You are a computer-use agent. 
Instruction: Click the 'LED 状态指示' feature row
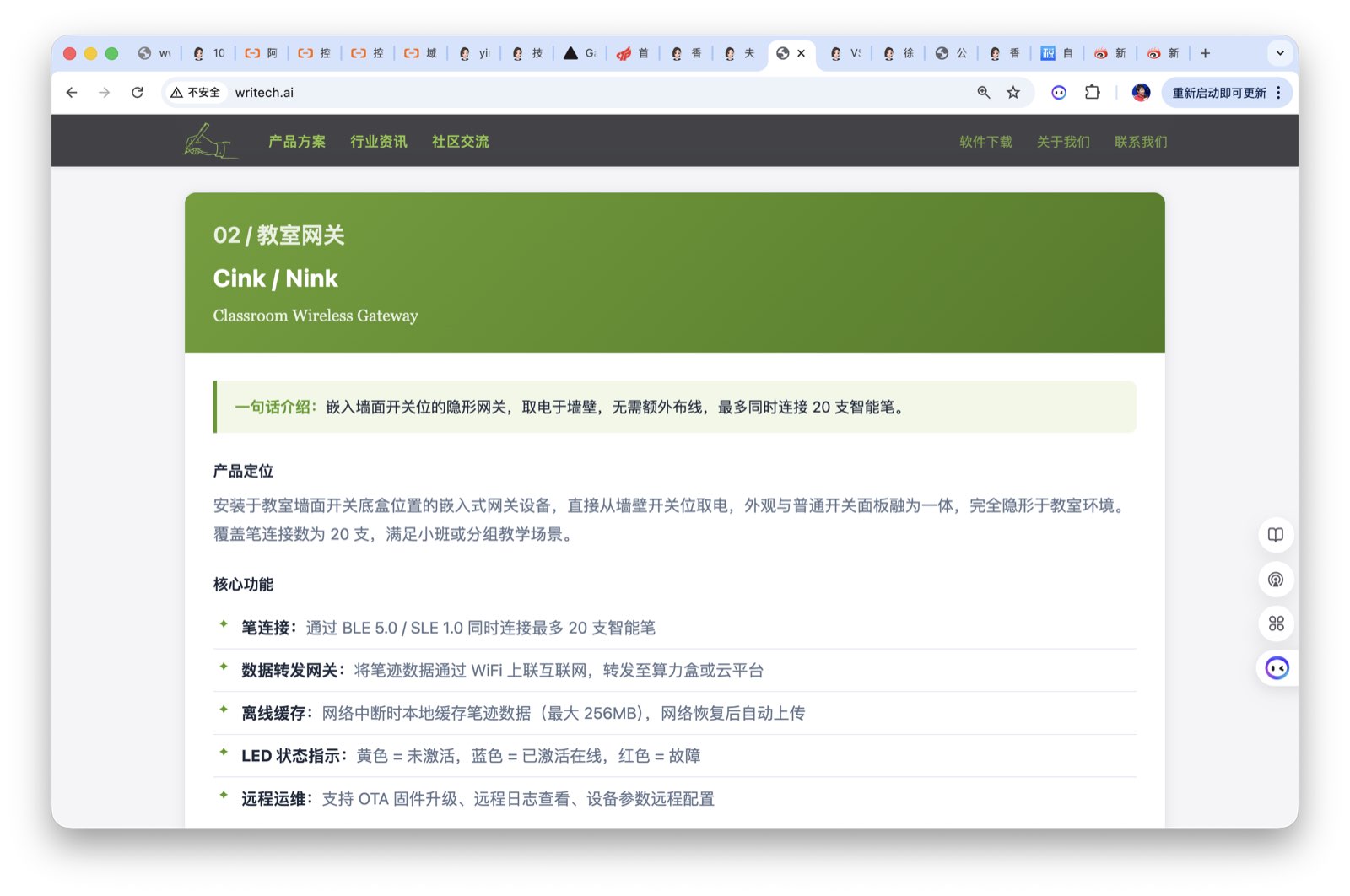(675, 756)
